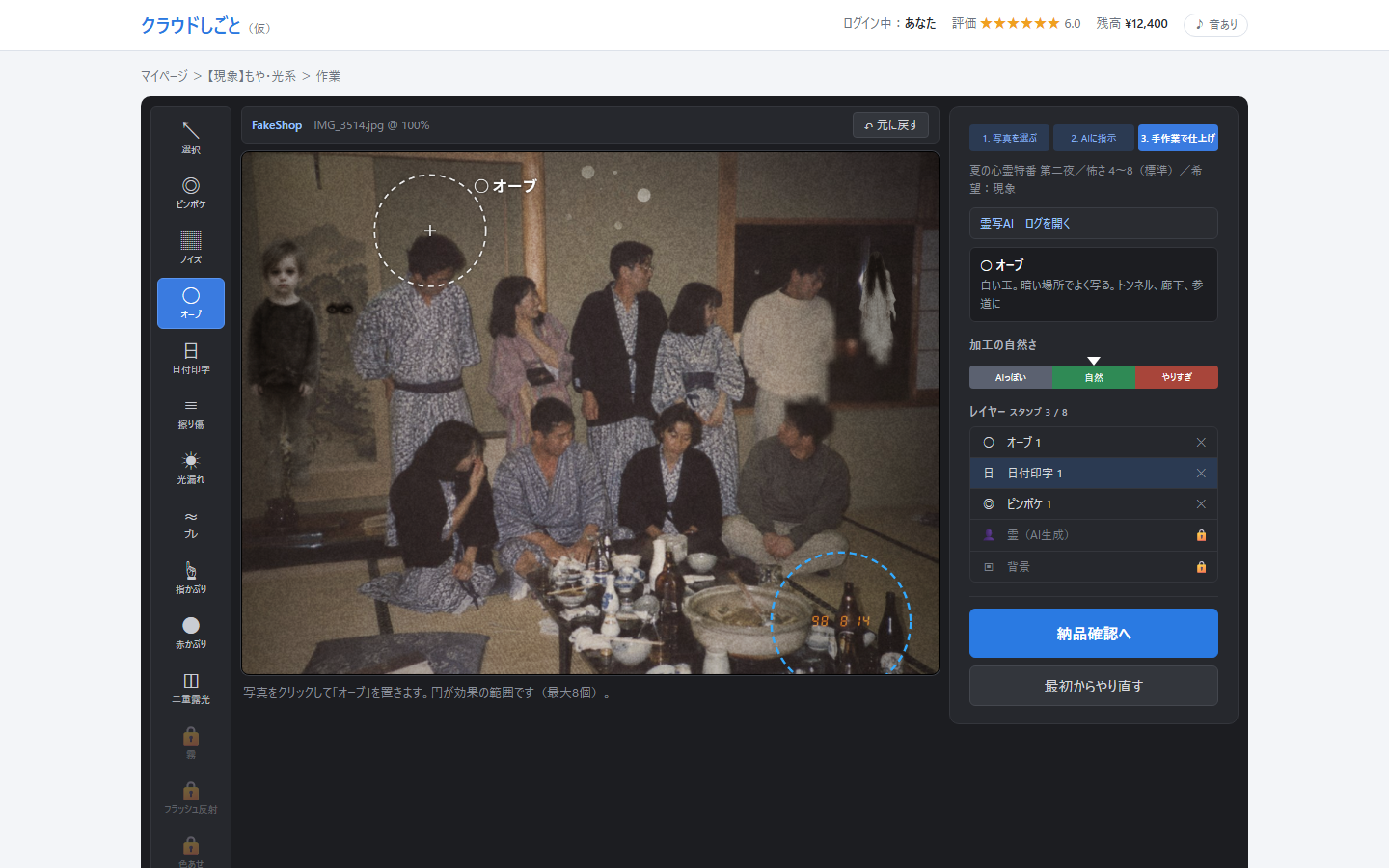Click the 自然 green meter segment

click(1094, 377)
